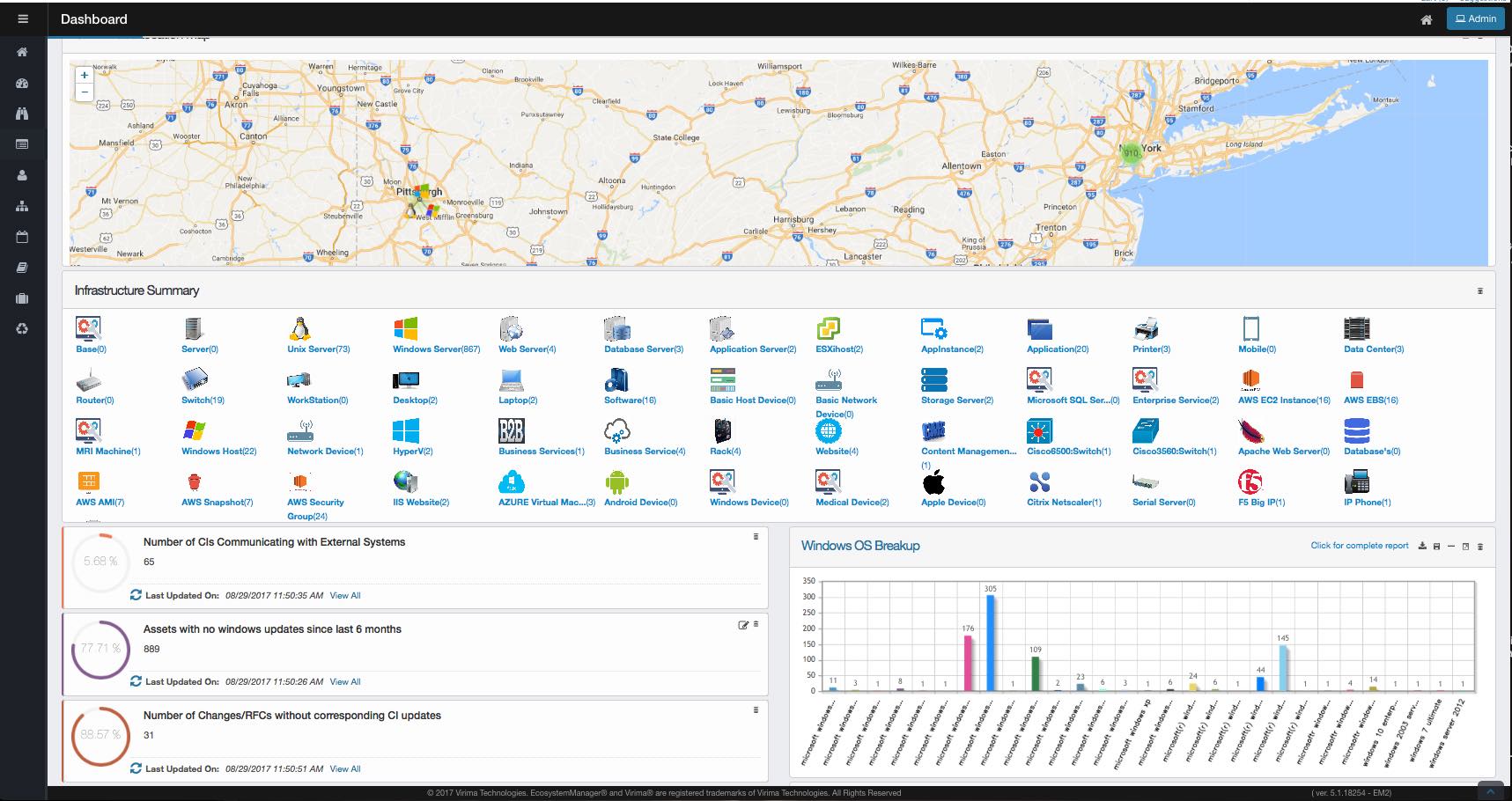
Task: Click the View All link for external systems CIs
Action: 344,596
